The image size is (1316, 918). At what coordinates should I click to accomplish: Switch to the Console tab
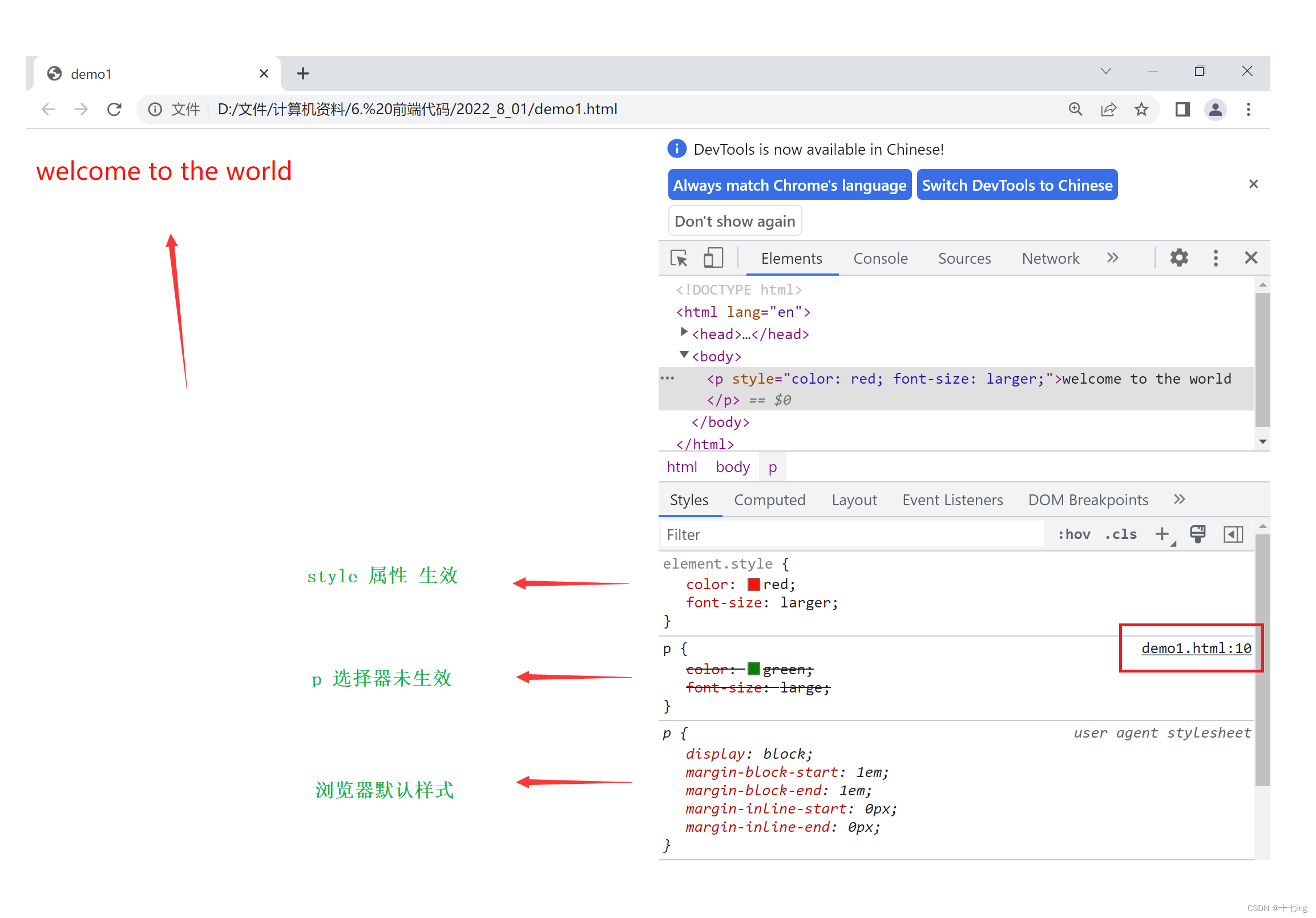click(x=880, y=259)
